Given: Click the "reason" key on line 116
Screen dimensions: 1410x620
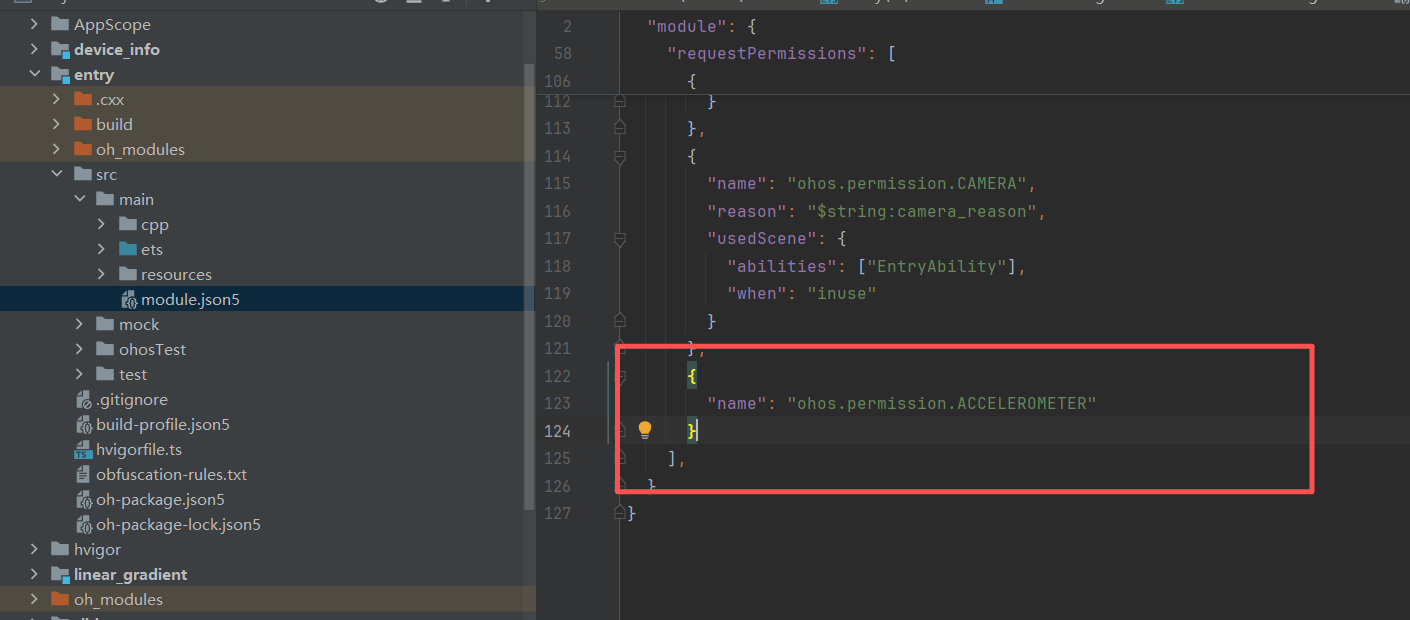Looking at the screenshot, I should [747, 211].
